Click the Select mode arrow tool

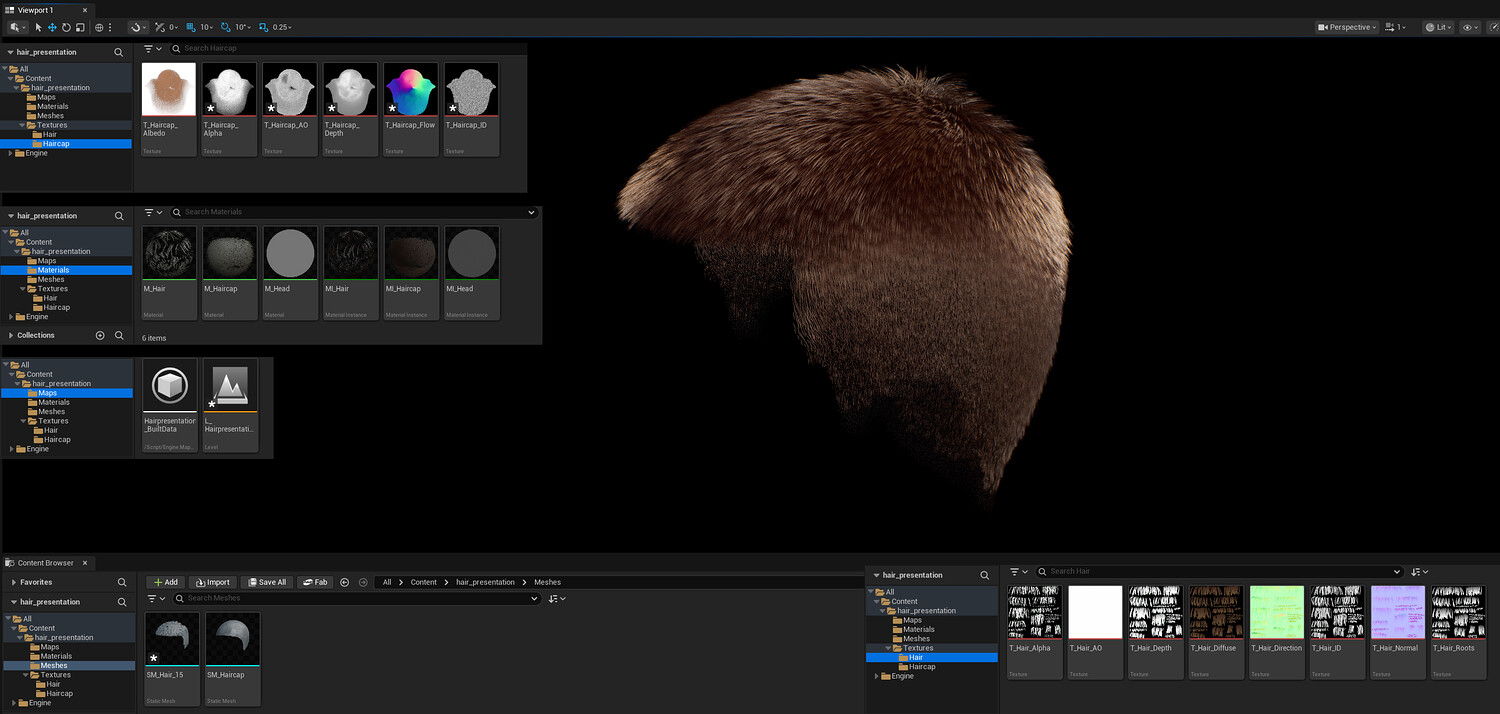pyautogui.click(x=39, y=28)
